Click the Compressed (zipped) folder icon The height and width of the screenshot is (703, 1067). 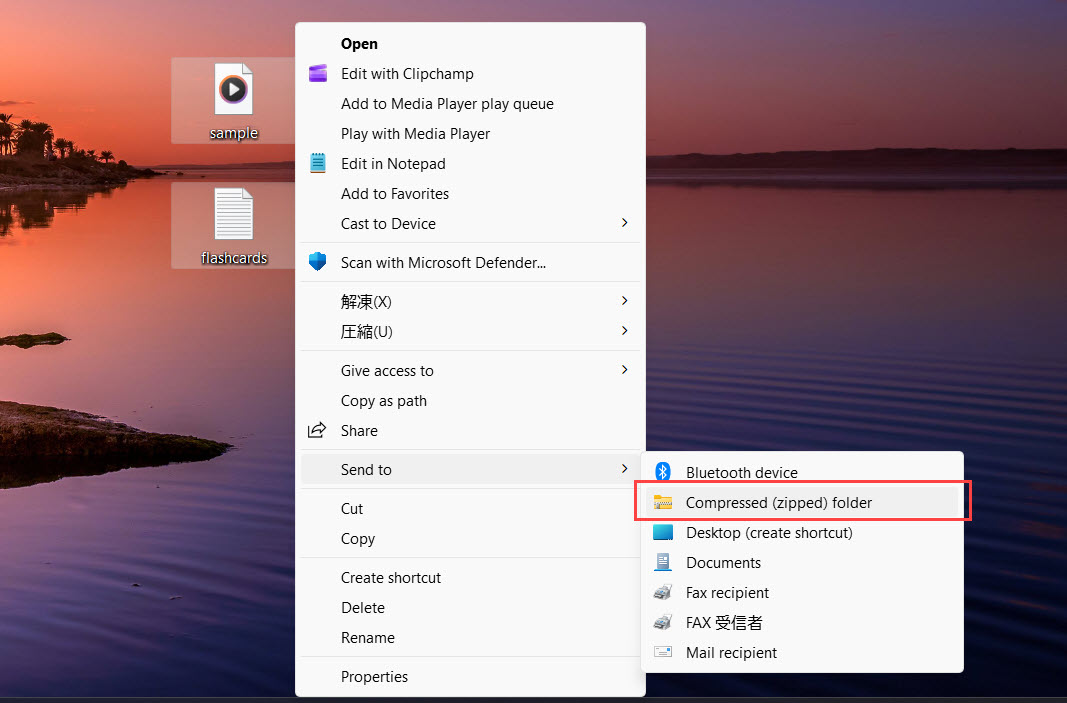(662, 502)
